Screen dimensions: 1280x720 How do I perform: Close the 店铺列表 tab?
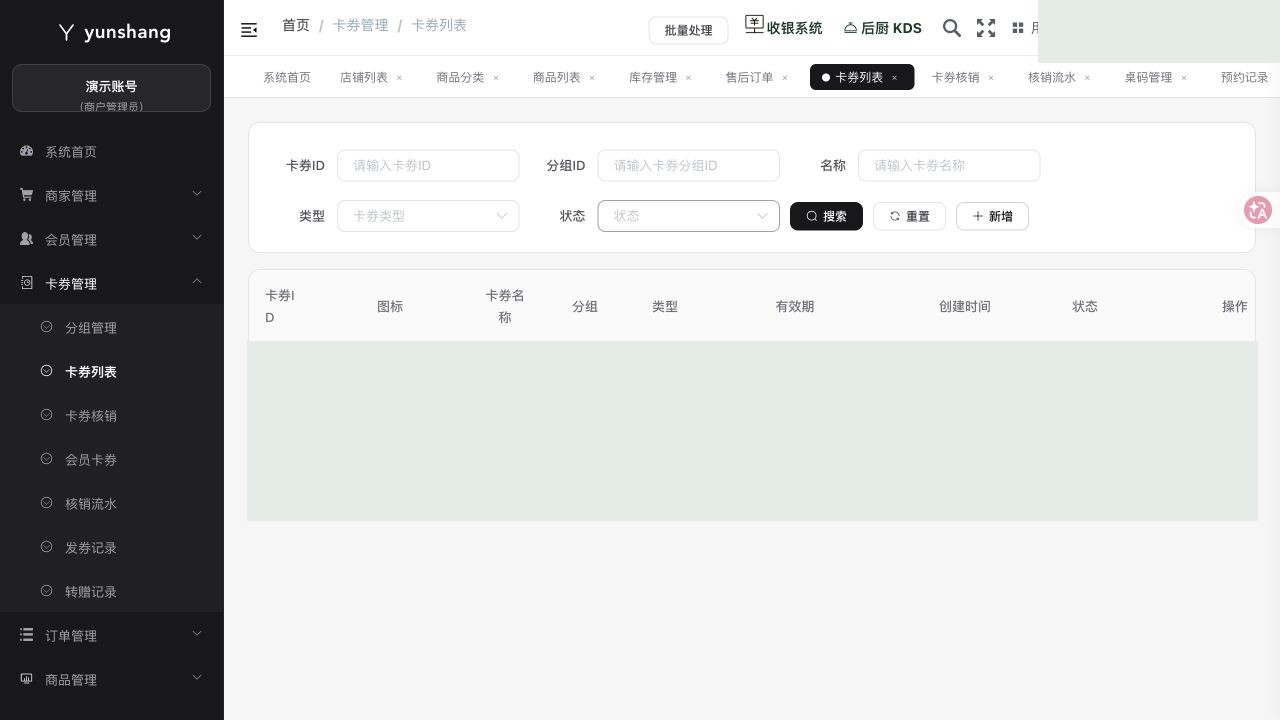[x=399, y=78]
